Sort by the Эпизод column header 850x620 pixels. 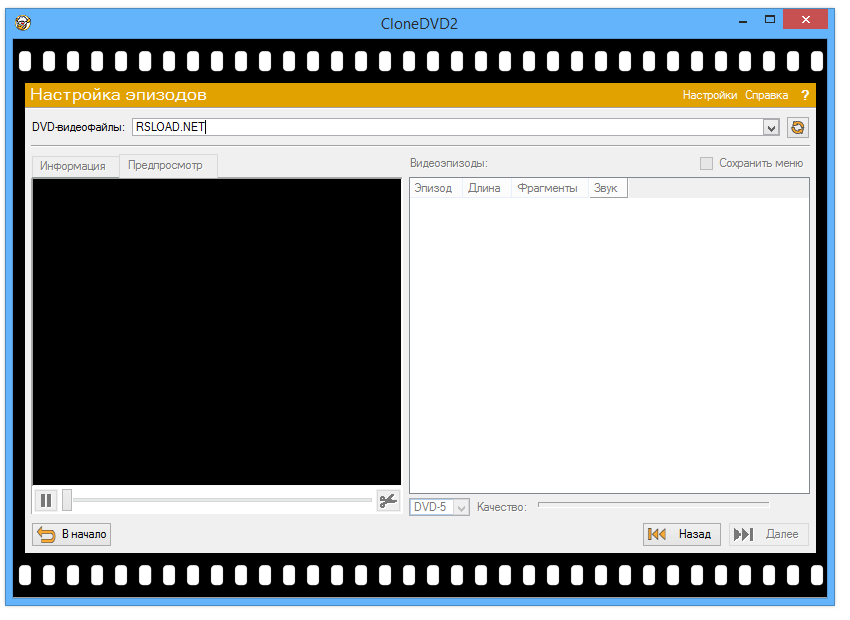(435, 188)
